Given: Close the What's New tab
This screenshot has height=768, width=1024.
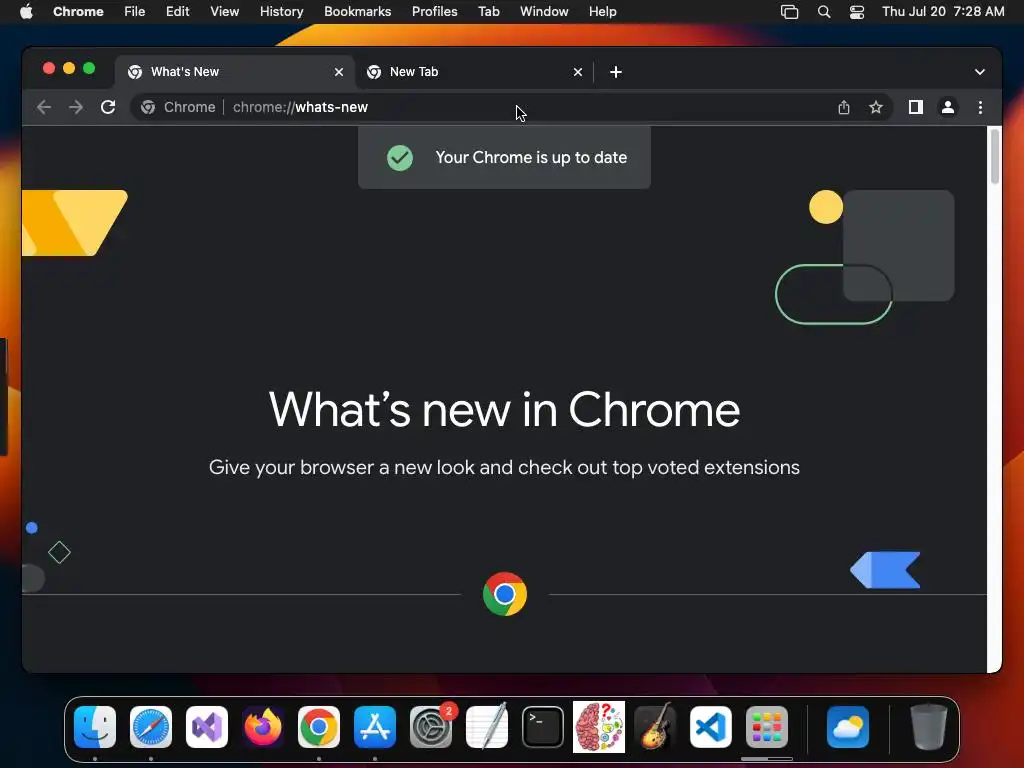Looking at the screenshot, I should 339,72.
